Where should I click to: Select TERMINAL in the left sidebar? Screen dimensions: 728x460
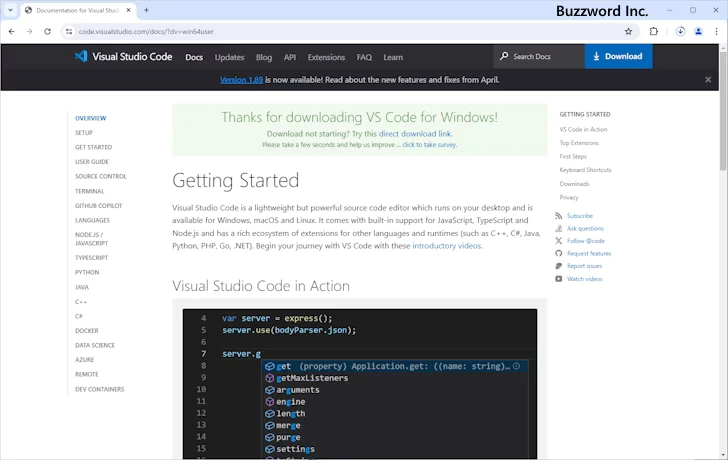(90, 191)
